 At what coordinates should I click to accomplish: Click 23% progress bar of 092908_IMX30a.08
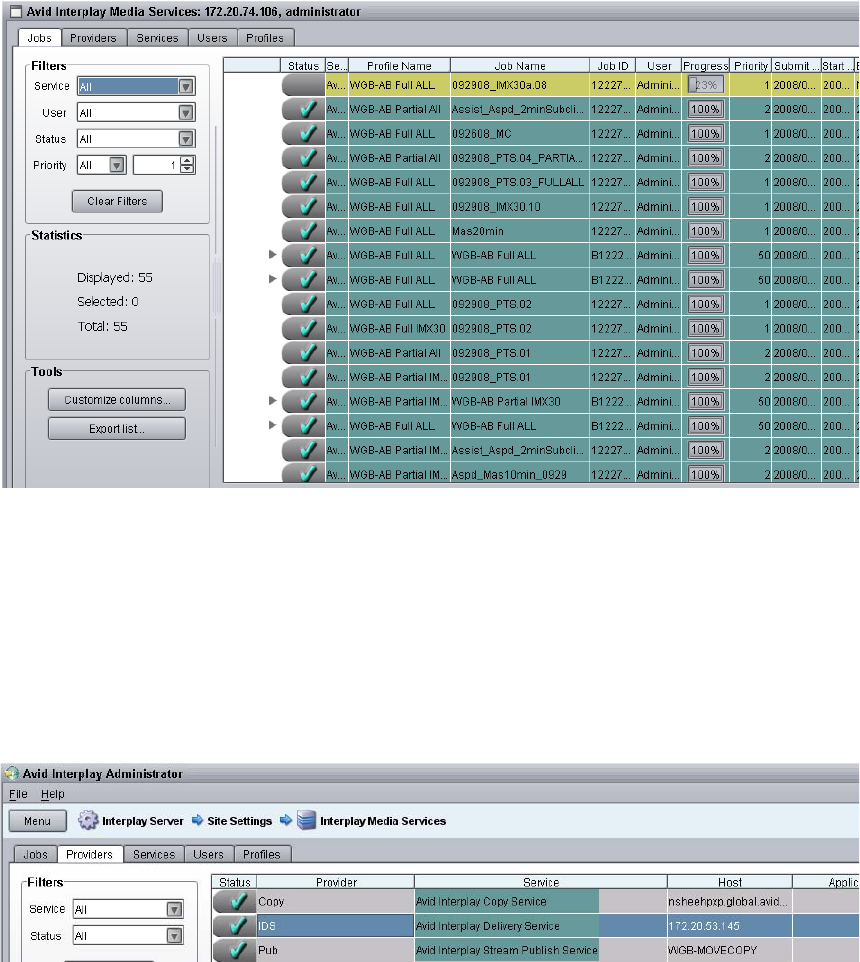point(705,85)
